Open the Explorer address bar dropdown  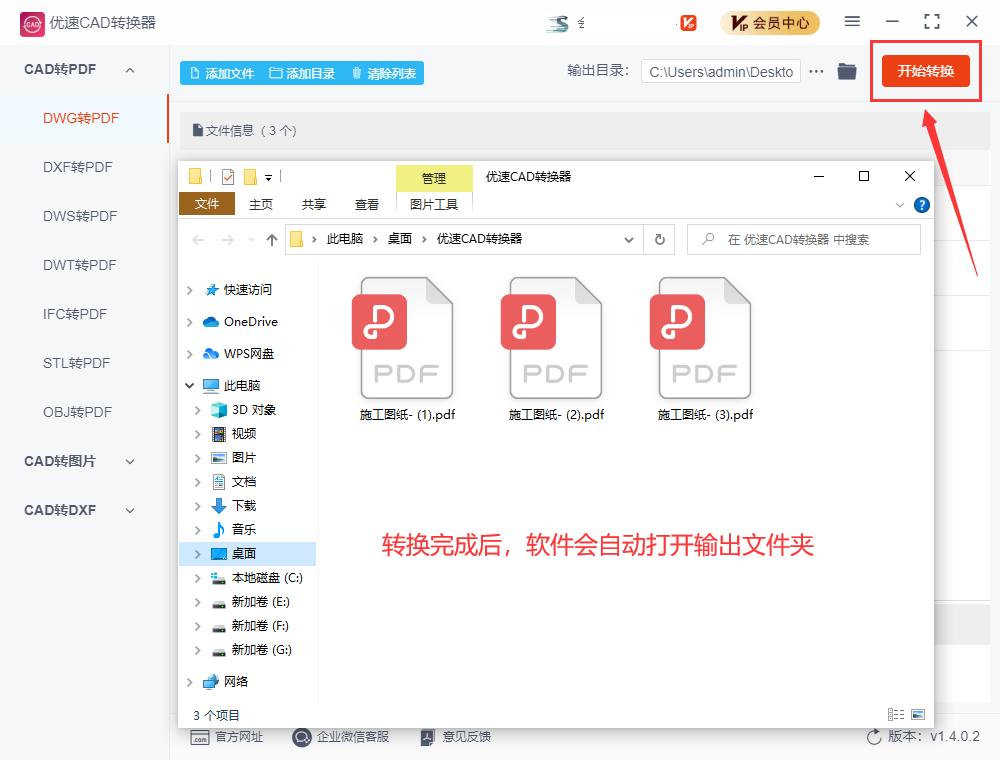pos(629,239)
